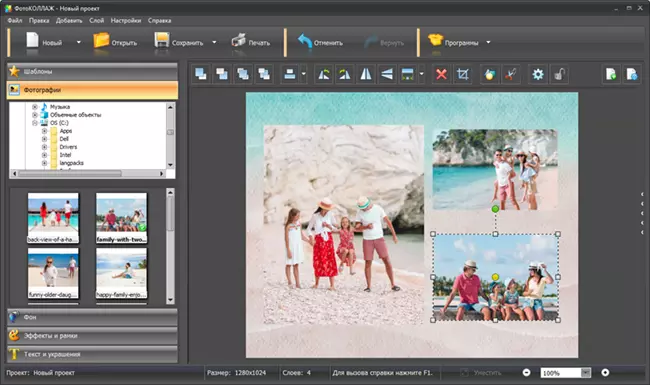The image size is (650, 385).
Task: Select the happy-family-enjo... thumbnail
Action: pyautogui.click(x=121, y=273)
